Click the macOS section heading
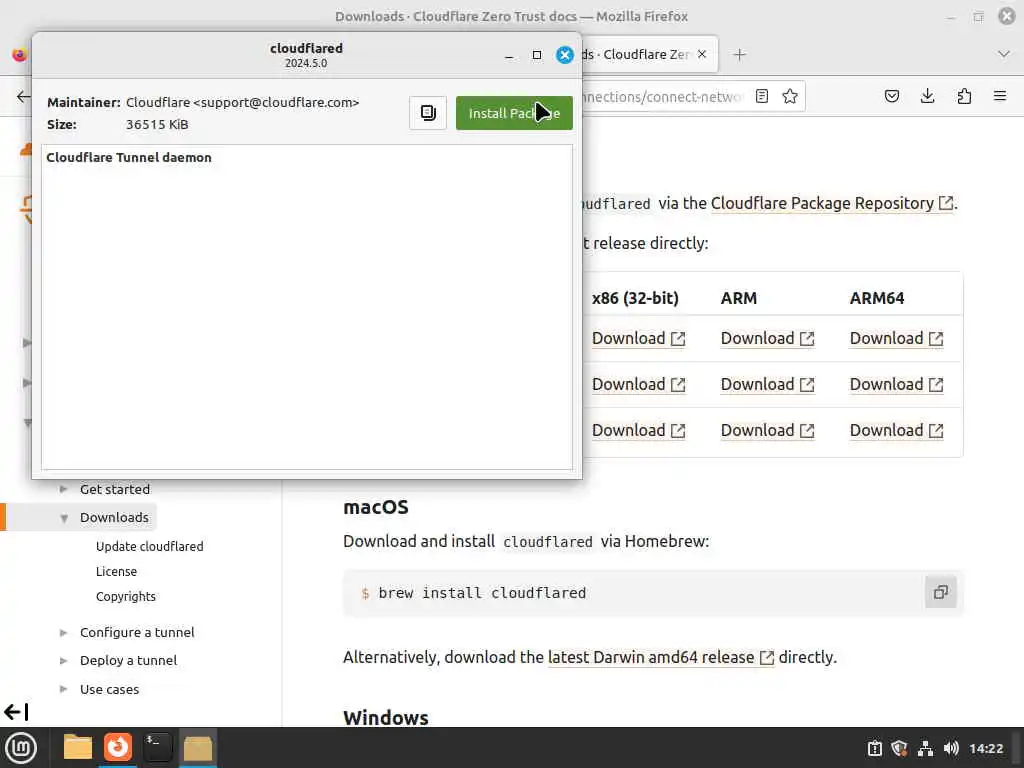Image resolution: width=1024 pixels, height=768 pixels. [x=376, y=507]
